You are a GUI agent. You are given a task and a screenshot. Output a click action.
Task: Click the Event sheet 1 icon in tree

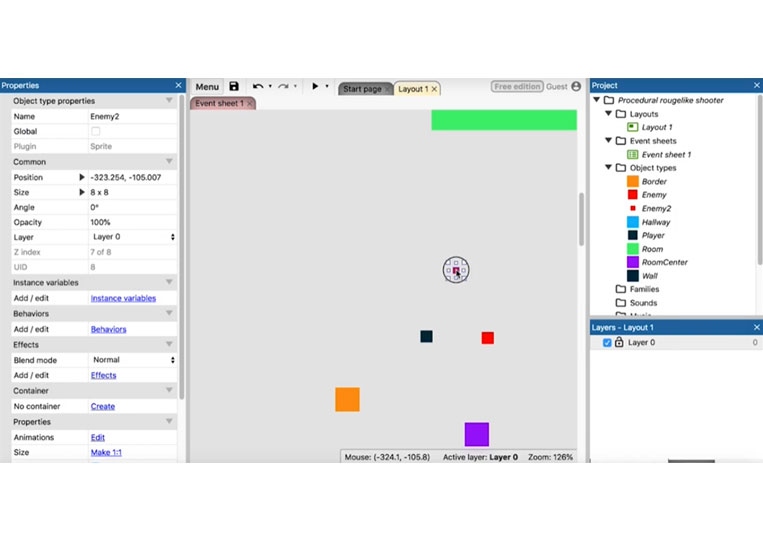633,154
